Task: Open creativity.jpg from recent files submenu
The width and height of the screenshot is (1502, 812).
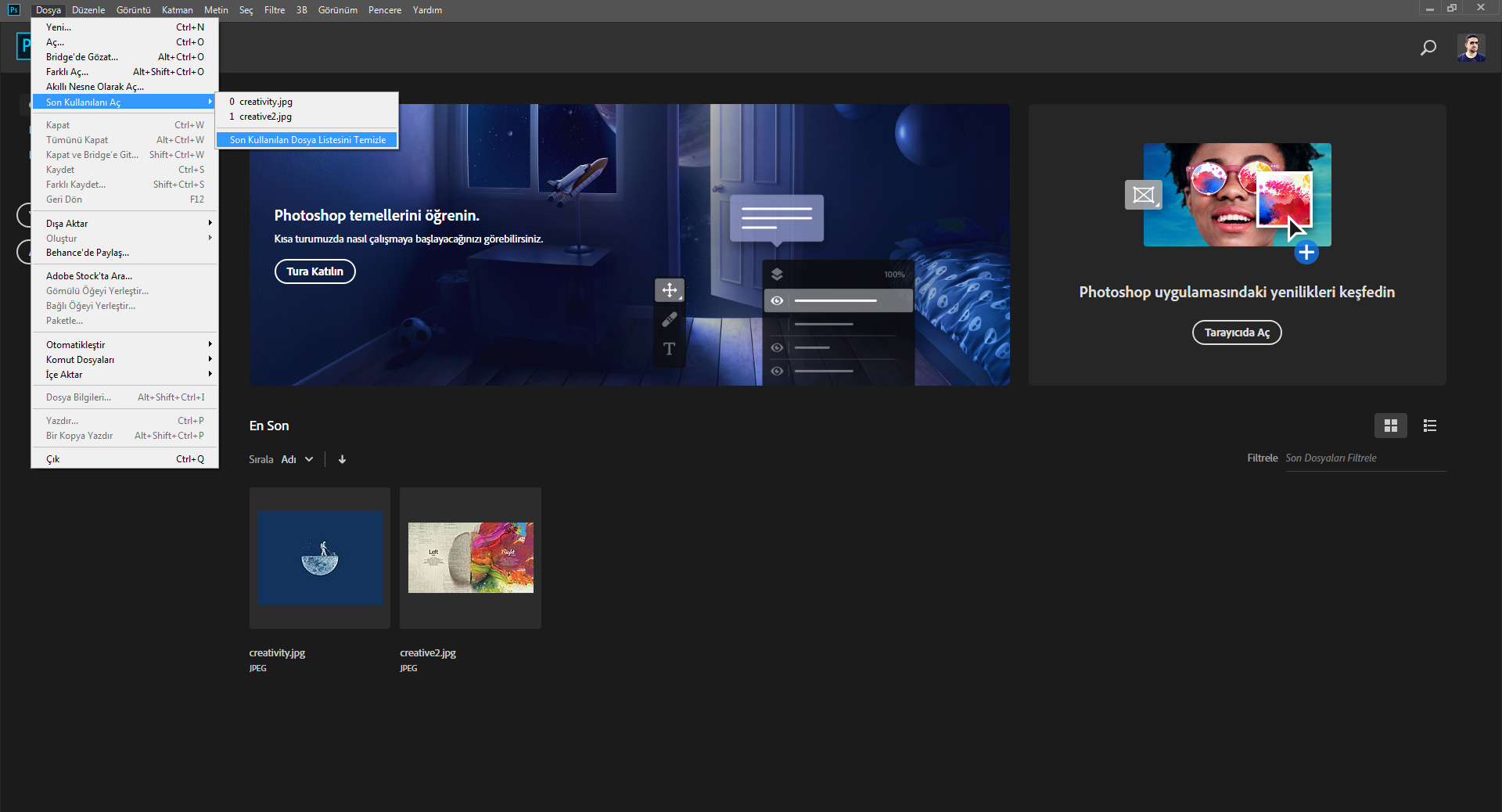Action: (x=266, y=102)
